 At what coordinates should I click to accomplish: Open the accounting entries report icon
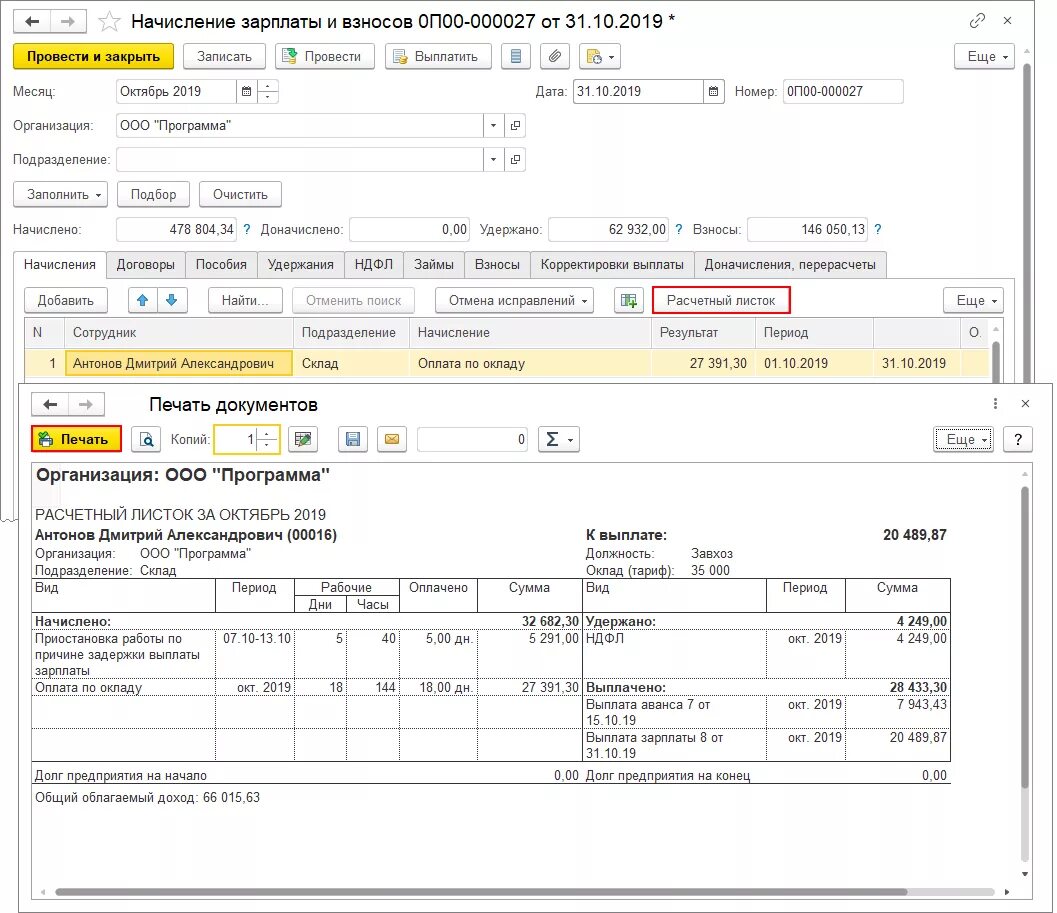coord(516,57)
